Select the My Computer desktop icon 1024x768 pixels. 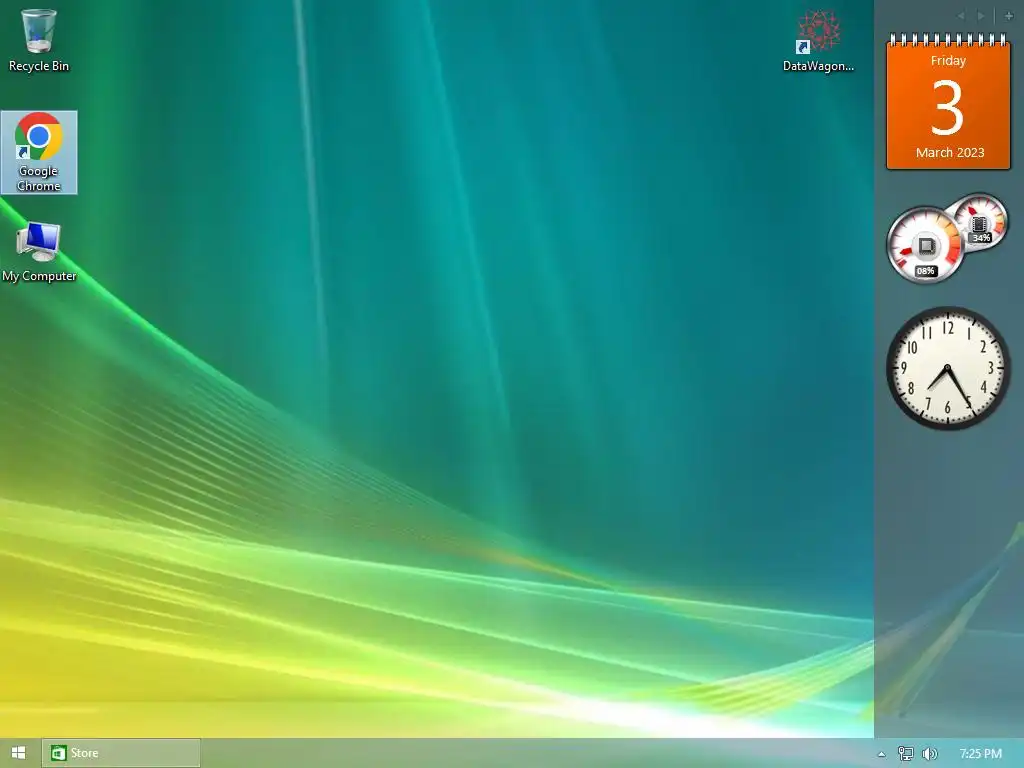pos(39,252)
